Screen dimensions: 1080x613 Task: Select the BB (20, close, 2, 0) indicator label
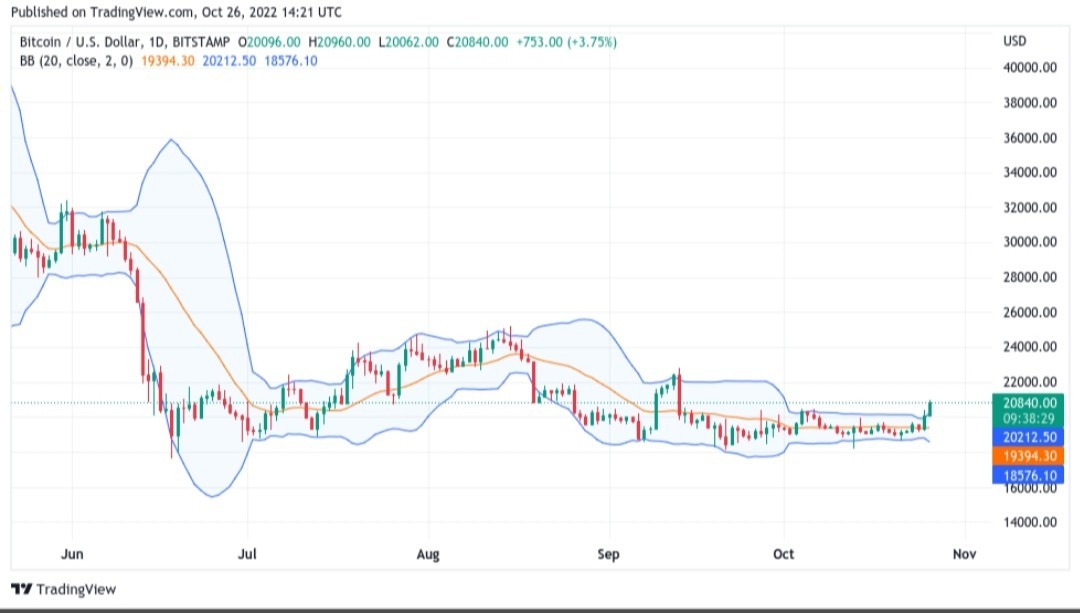point(76,61)
